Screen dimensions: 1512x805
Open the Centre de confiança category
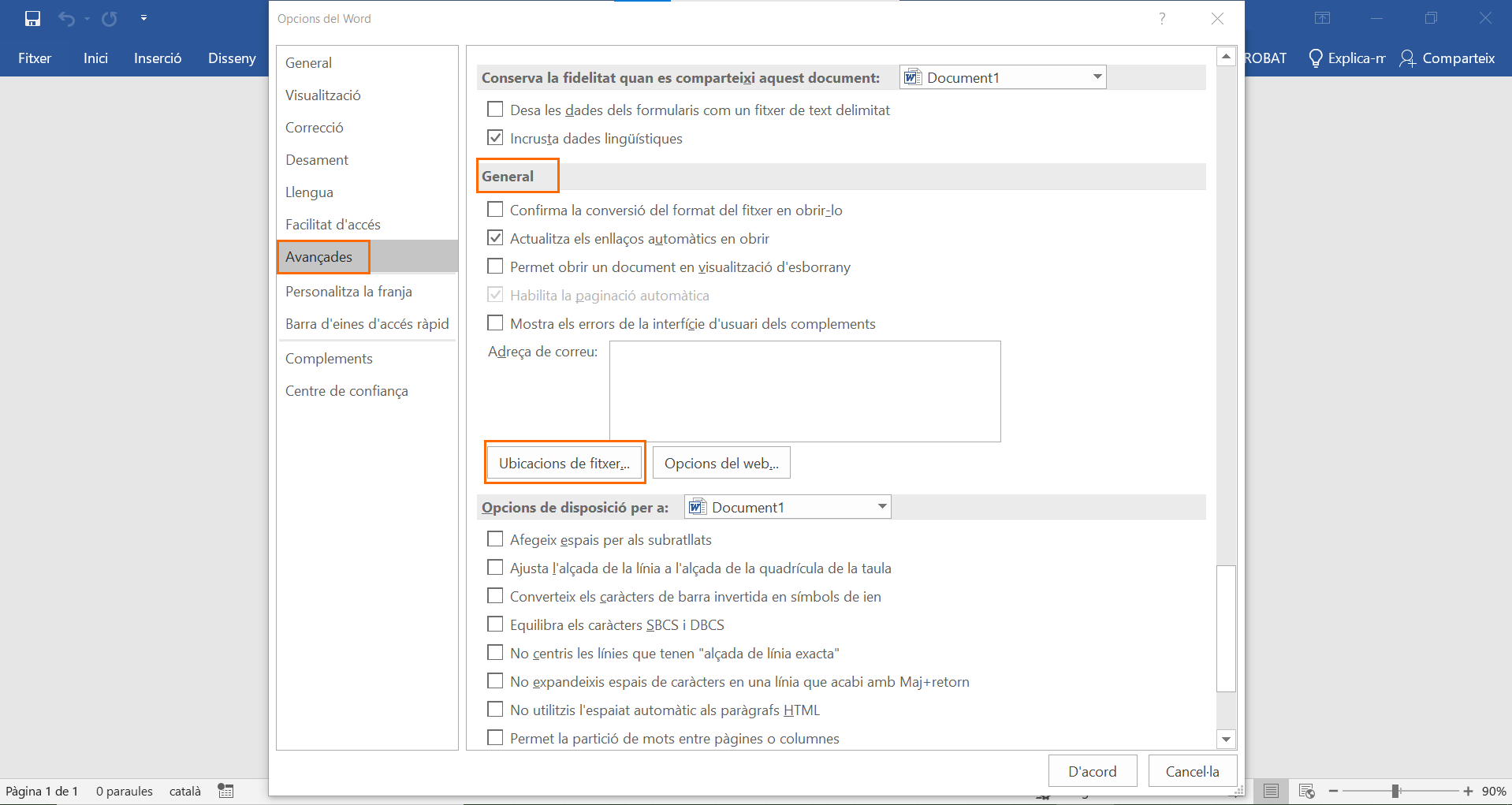pyautogui.click(x=347, y=391)
